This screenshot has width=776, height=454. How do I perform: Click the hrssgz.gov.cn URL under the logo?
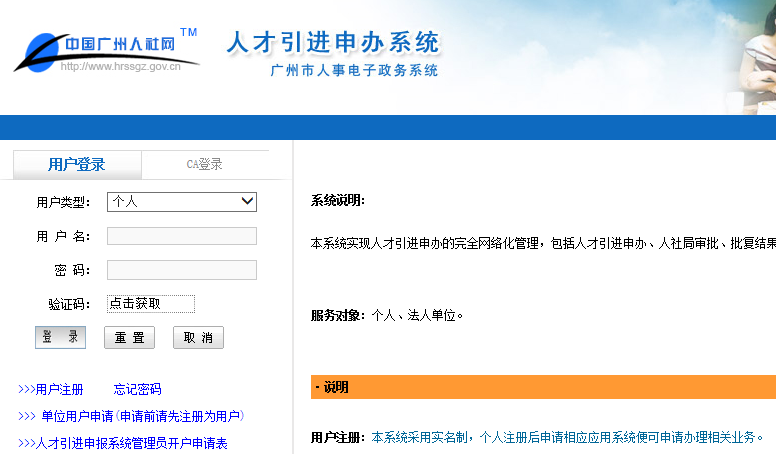click(x=120, y=68)
